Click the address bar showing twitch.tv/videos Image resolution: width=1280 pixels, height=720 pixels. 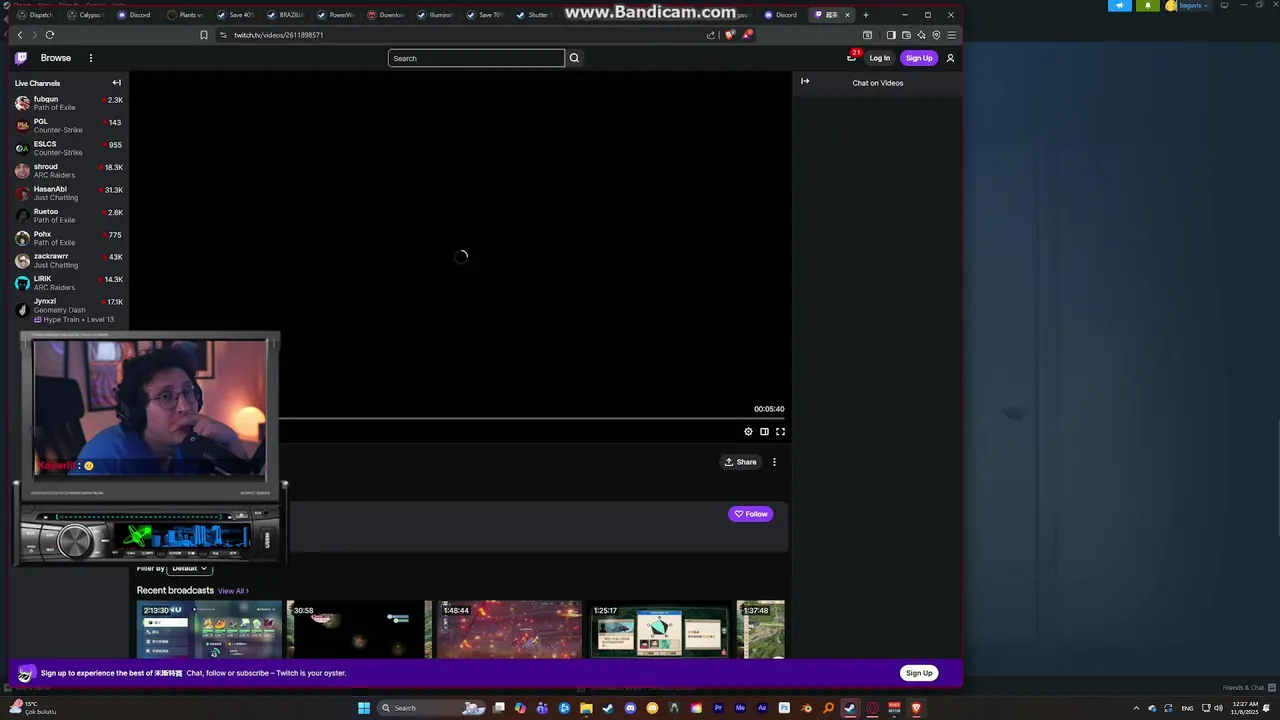coord(460,35)
